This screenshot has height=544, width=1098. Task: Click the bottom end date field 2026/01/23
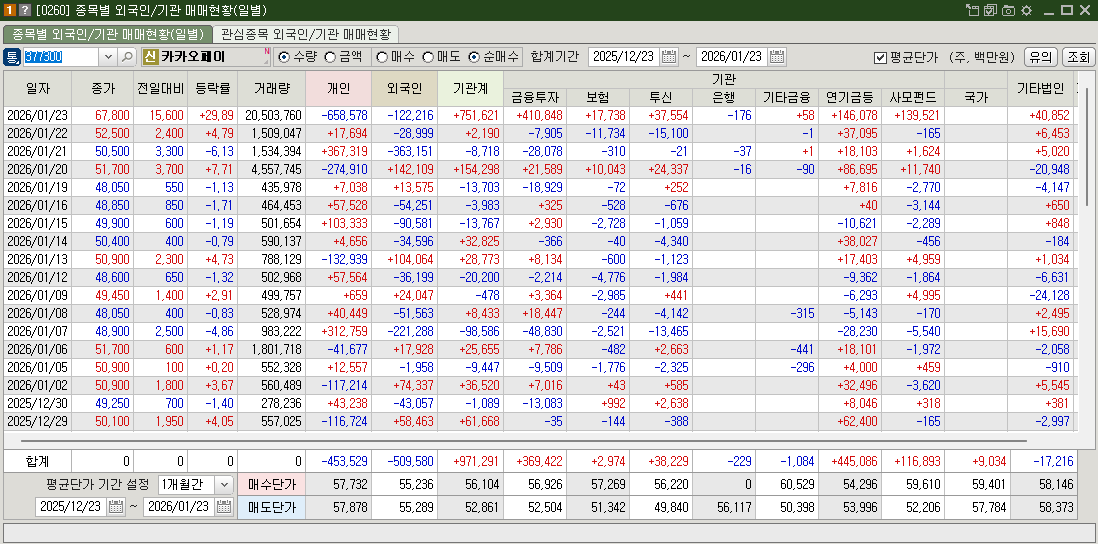(180, 507)
